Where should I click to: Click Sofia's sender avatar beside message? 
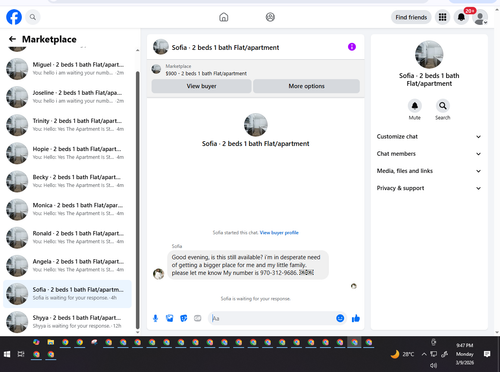158,274
